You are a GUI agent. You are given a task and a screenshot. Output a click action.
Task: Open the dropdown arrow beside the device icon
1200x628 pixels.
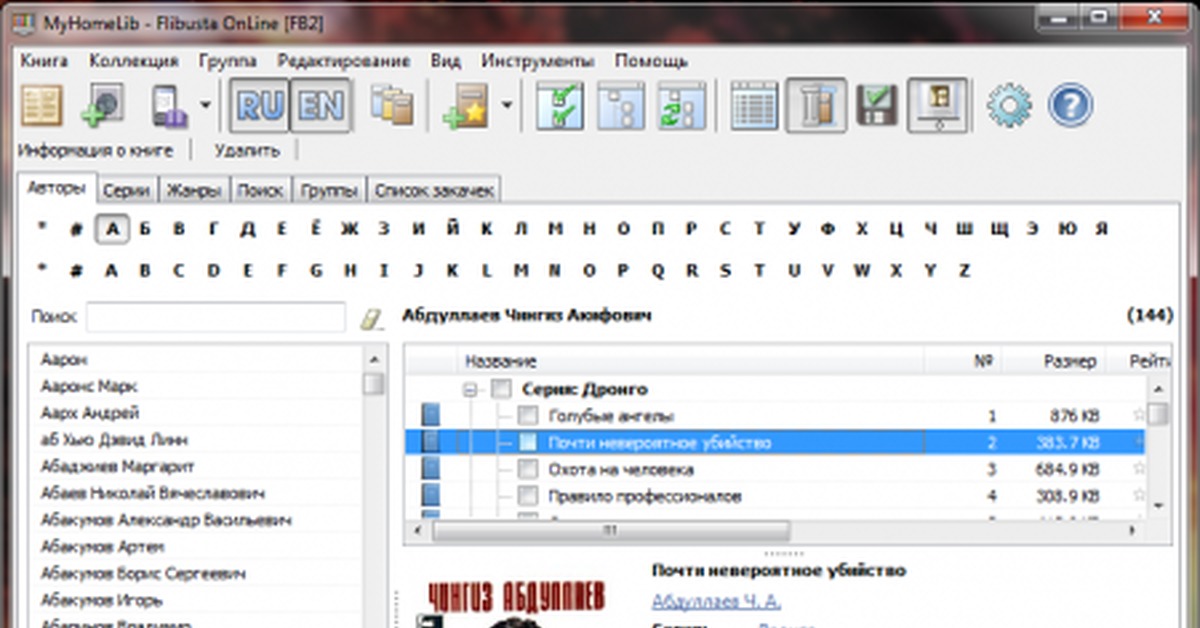[205, 105]
